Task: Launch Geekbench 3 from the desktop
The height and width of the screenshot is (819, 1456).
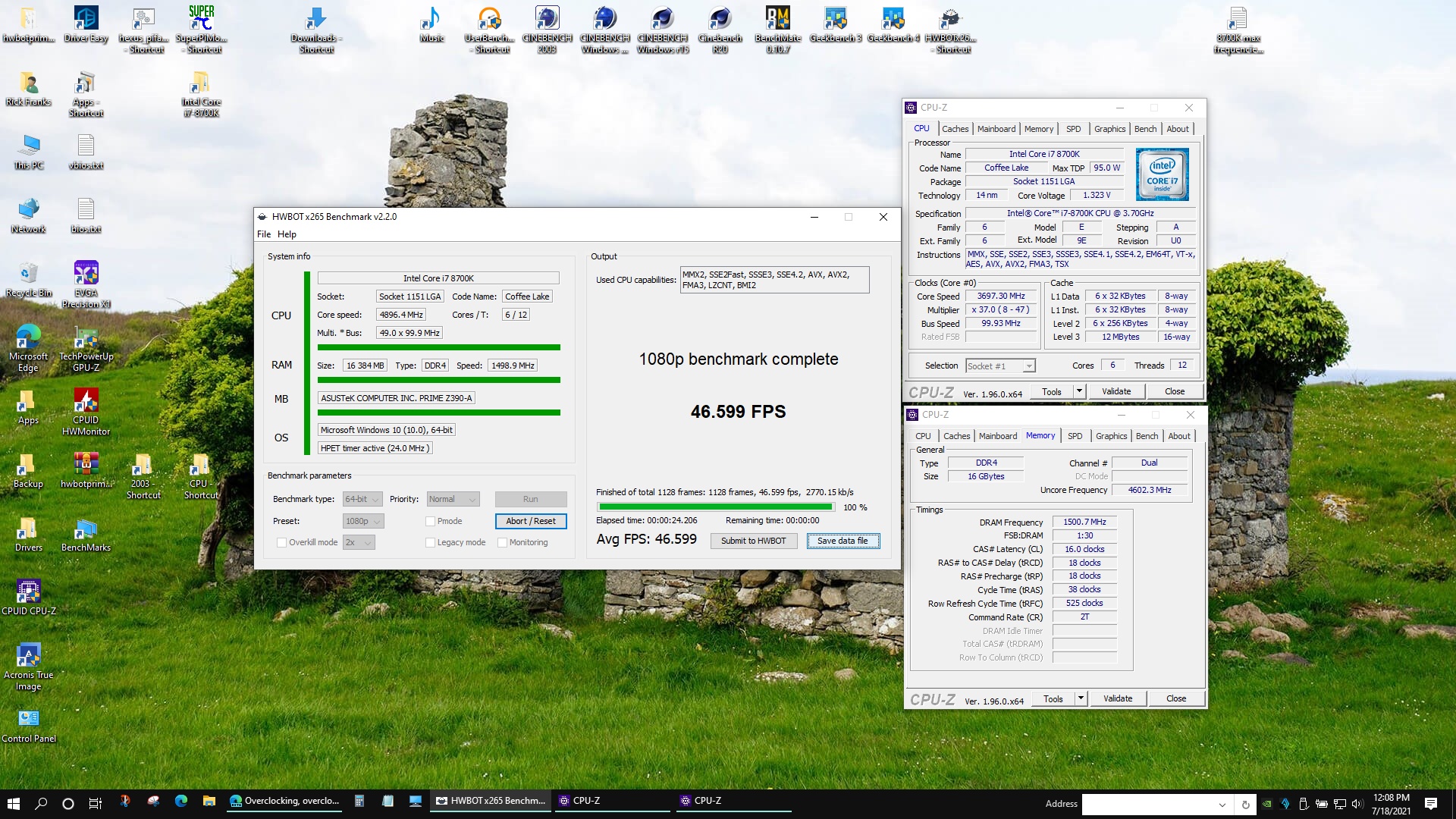Action: (x=835, y=24)
